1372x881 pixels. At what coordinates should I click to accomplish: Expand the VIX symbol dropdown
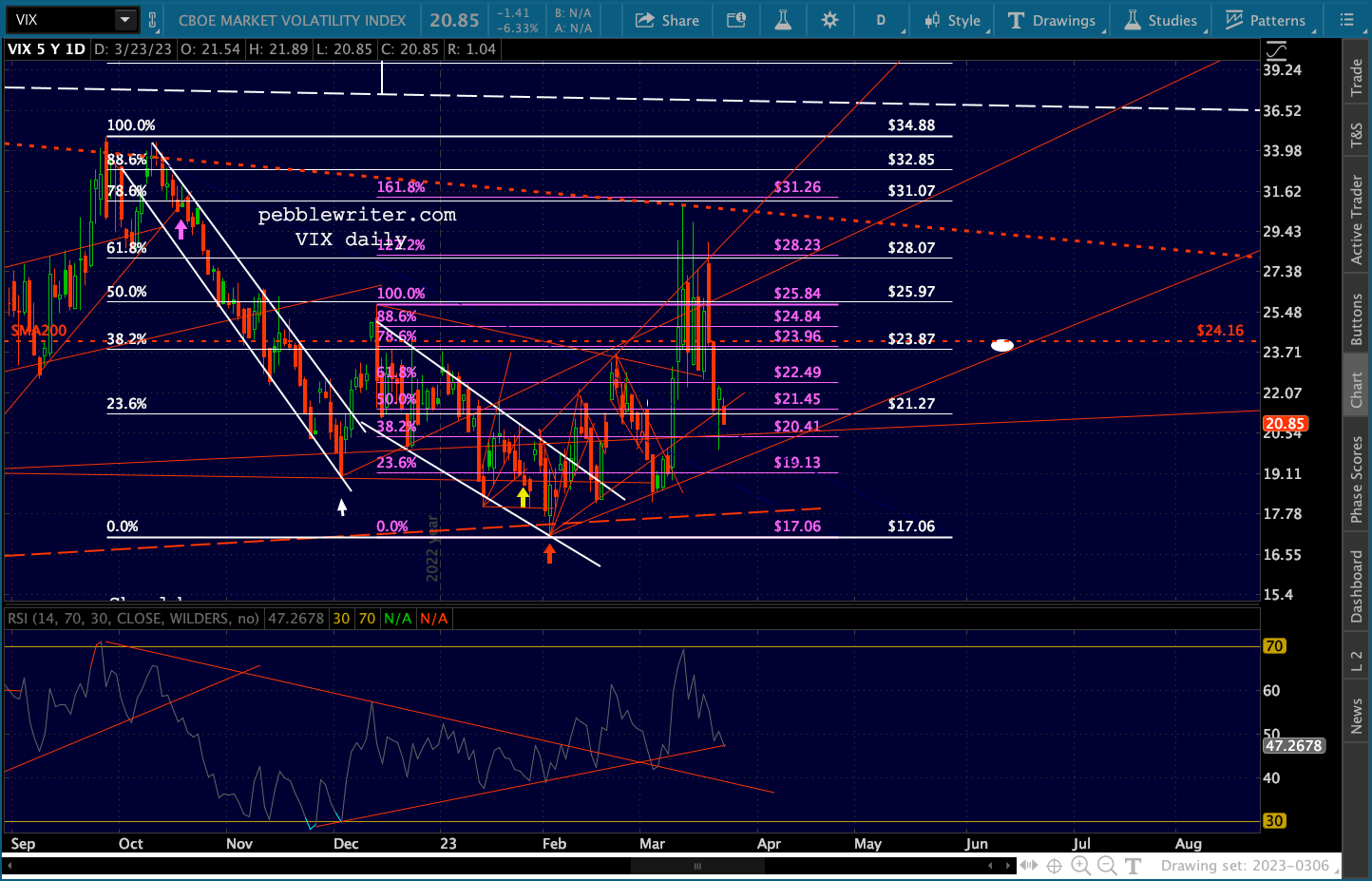point(124,20)
